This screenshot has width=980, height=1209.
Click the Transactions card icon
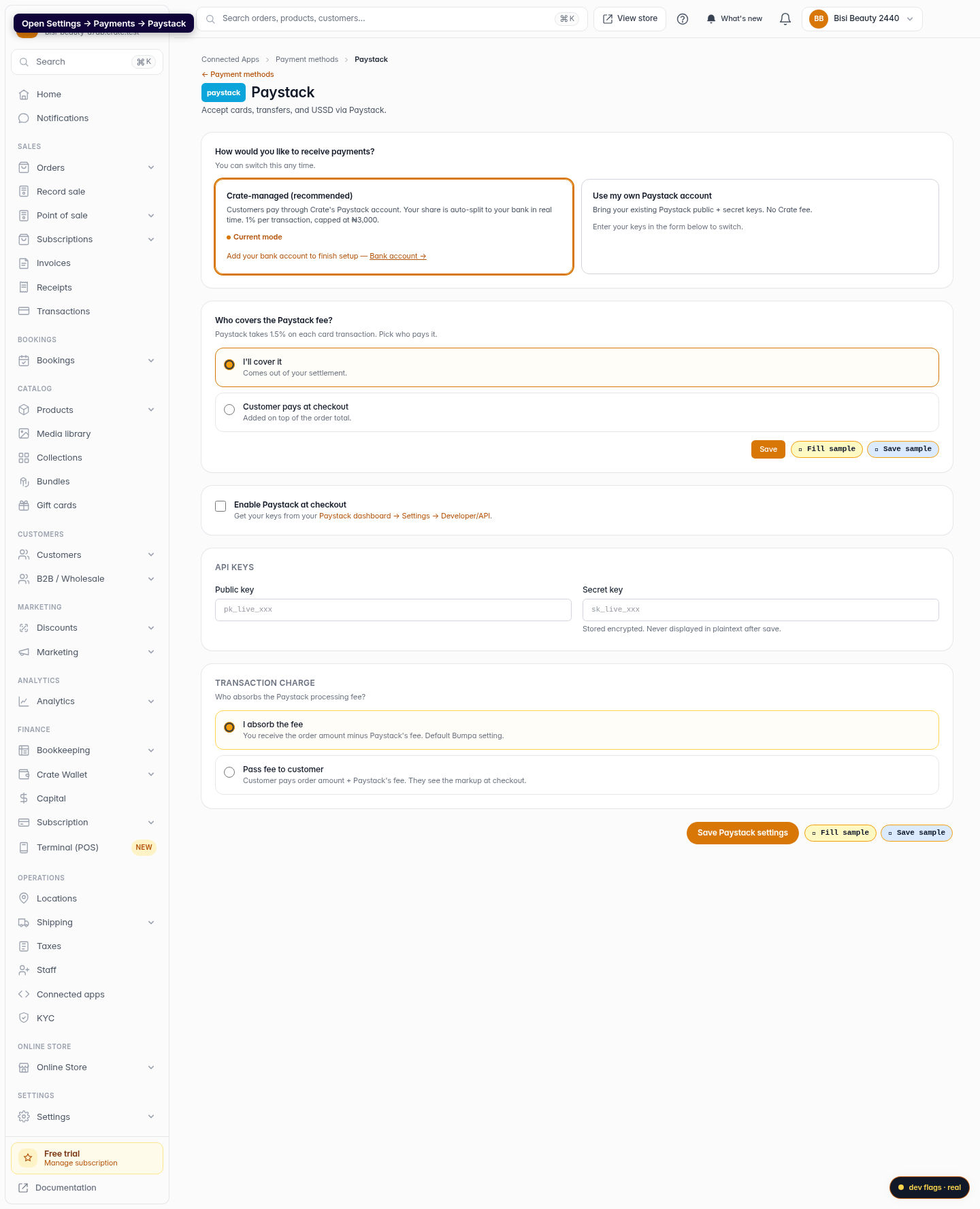(24, 312)
